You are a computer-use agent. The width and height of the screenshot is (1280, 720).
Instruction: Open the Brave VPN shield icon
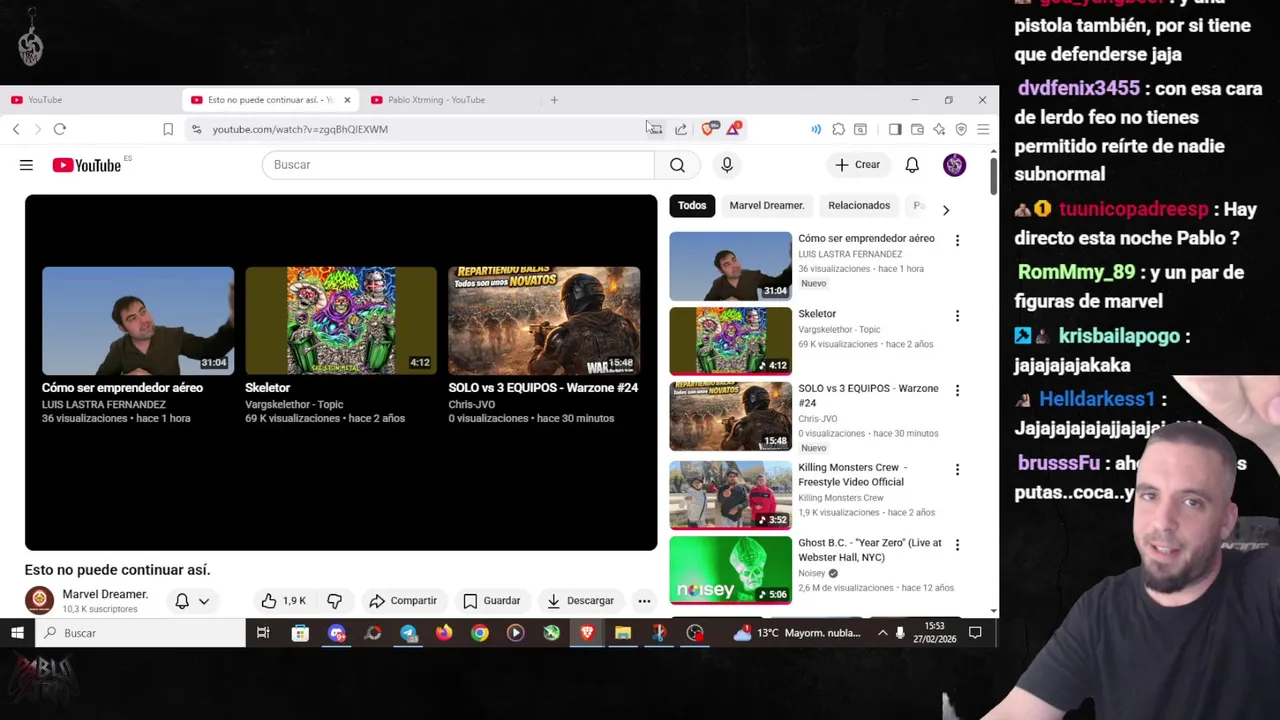tap(961, 129)
